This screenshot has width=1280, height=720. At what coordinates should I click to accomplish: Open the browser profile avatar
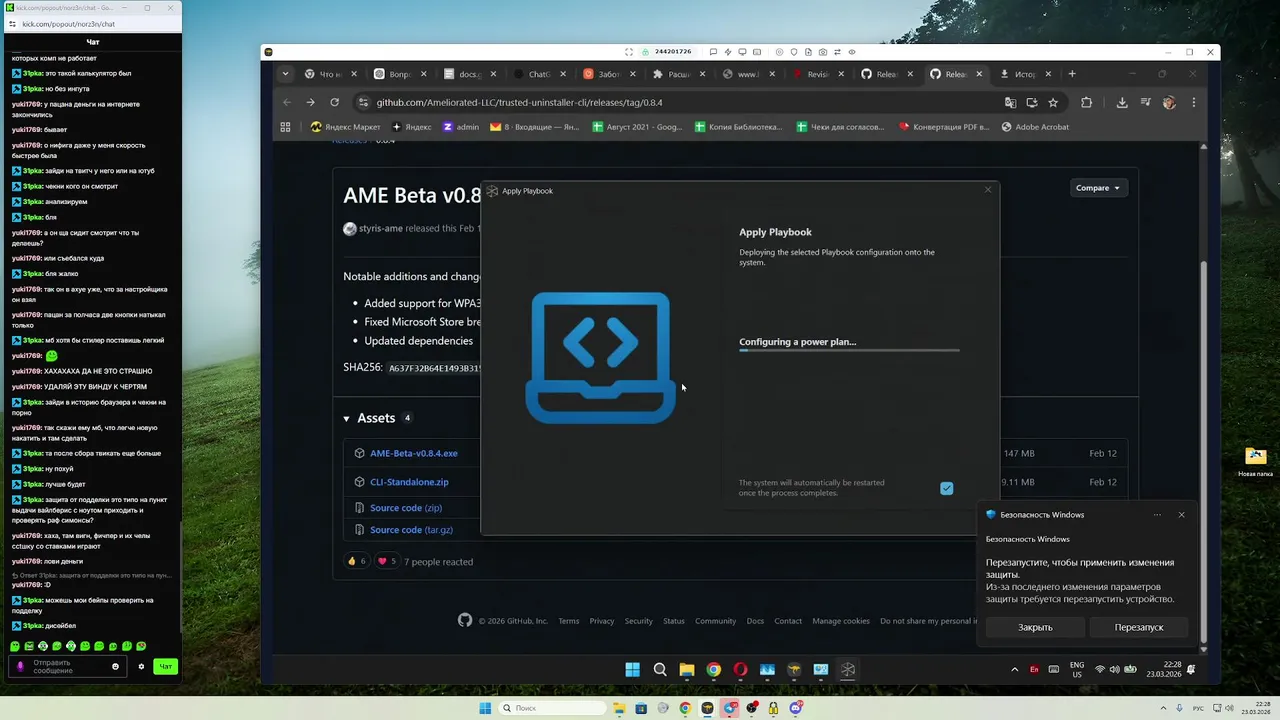pos(1169,102)
